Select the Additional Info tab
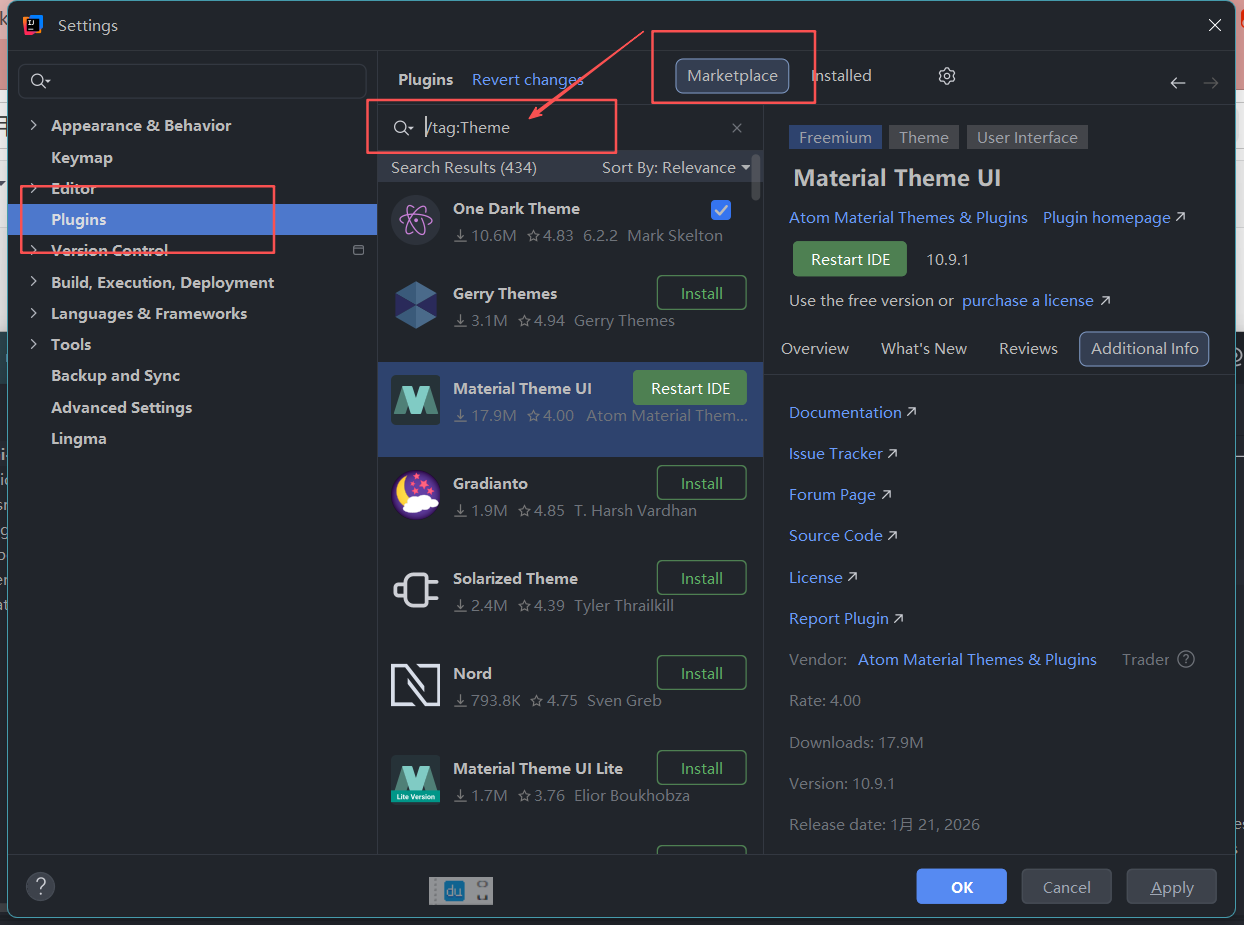This screenshot has width=1244, height=925. point(1144,349)
